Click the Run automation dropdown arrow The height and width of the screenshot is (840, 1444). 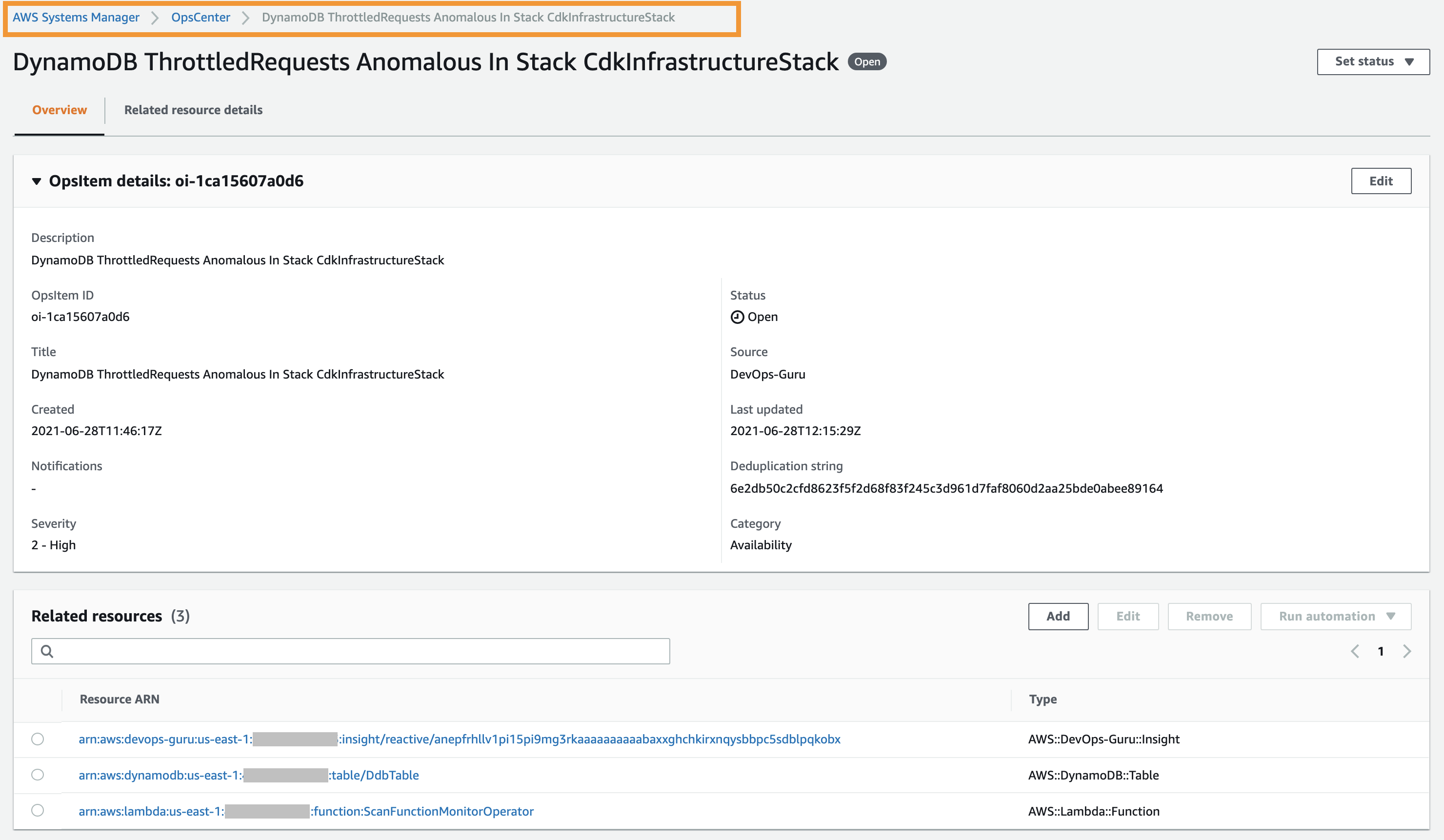coord(1394,615)
